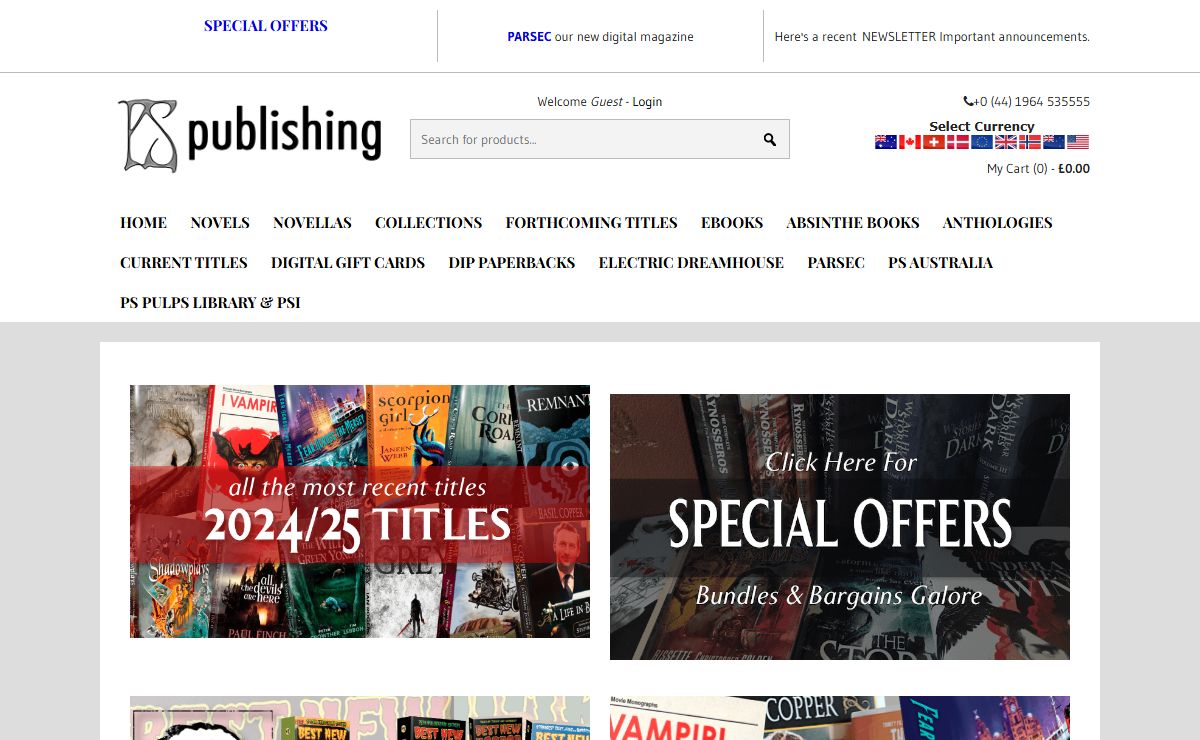Open the Special Offers bundles banner

click(x=840, y=527)
